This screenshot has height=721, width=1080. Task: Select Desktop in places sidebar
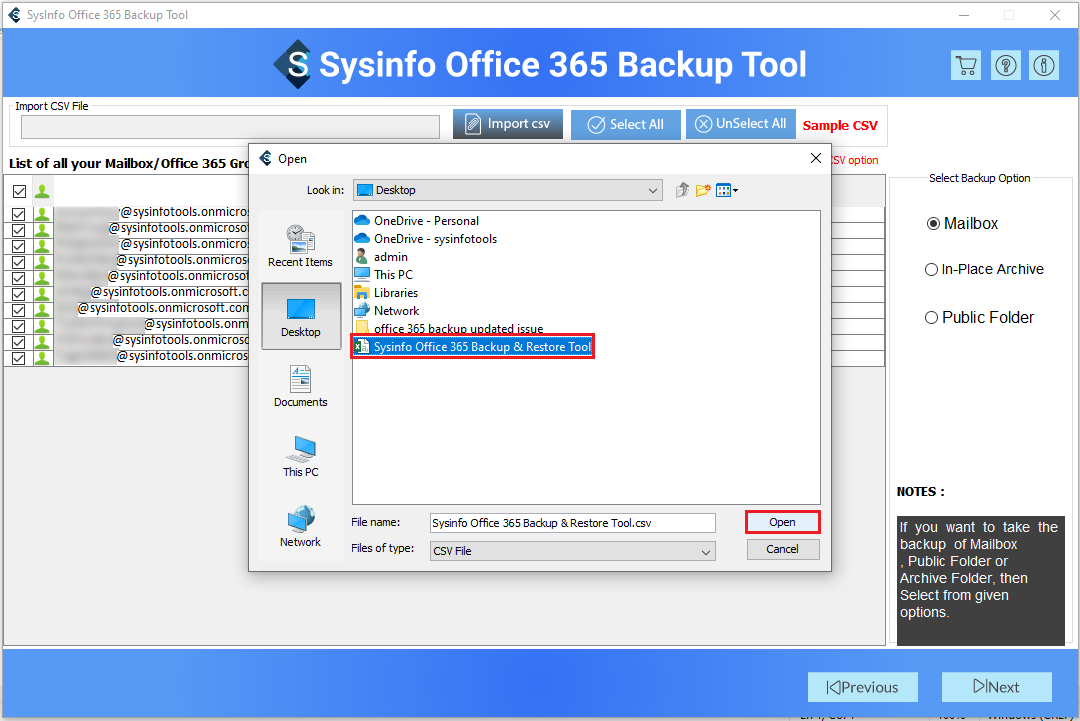pos(301,316)
